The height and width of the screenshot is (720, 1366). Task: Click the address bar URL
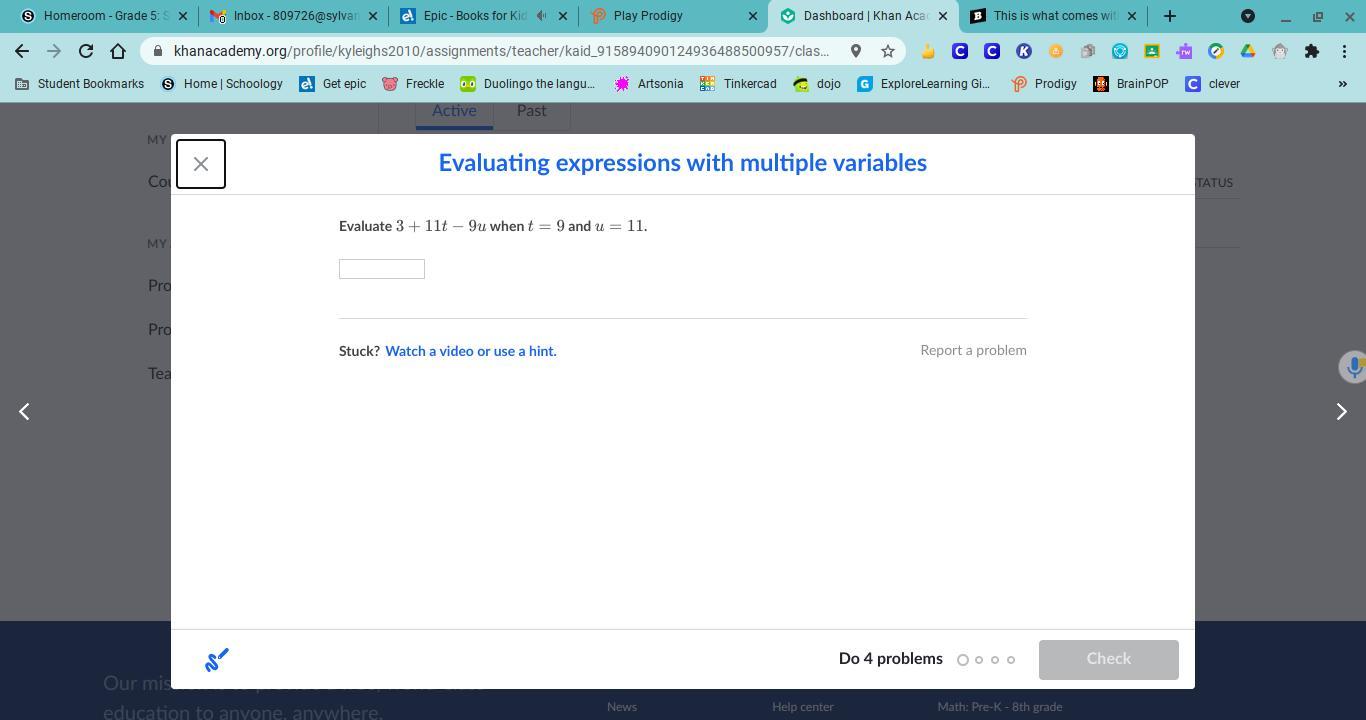(501, 51)
